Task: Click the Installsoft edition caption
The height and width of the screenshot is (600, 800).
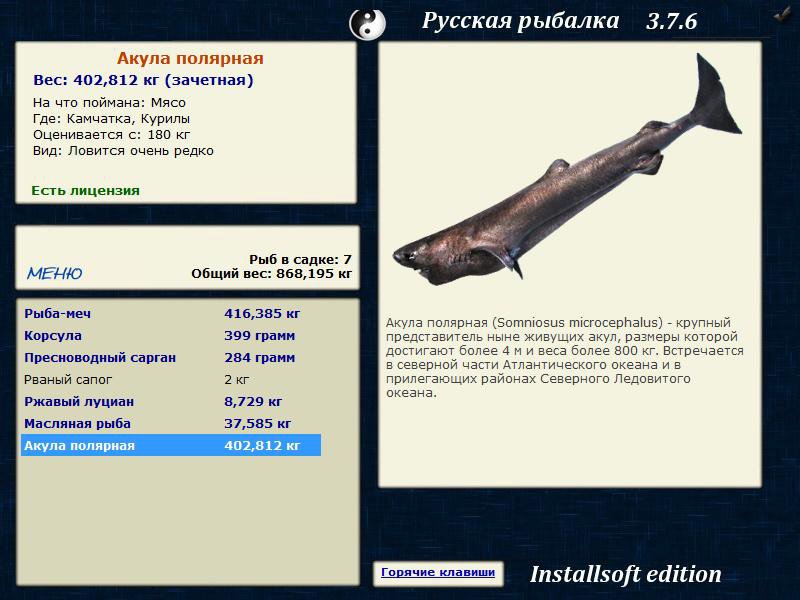Action: (x=626, y=574)
